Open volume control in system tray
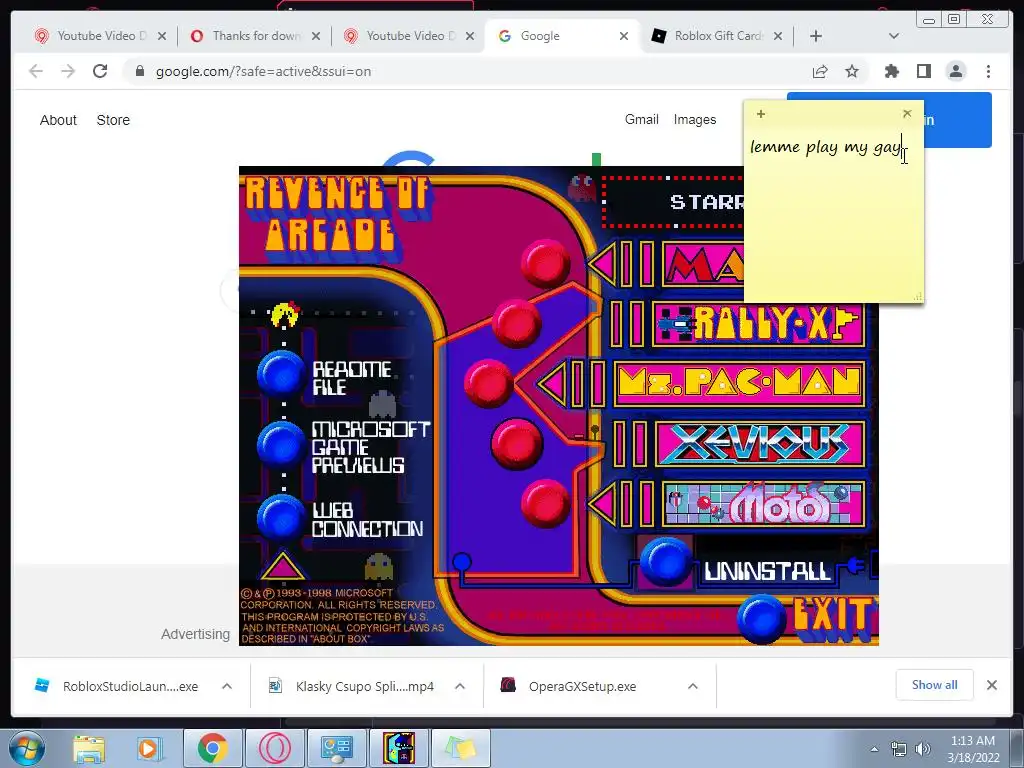The width and height of the screenshot is (1024, 768). coord(923,749)
